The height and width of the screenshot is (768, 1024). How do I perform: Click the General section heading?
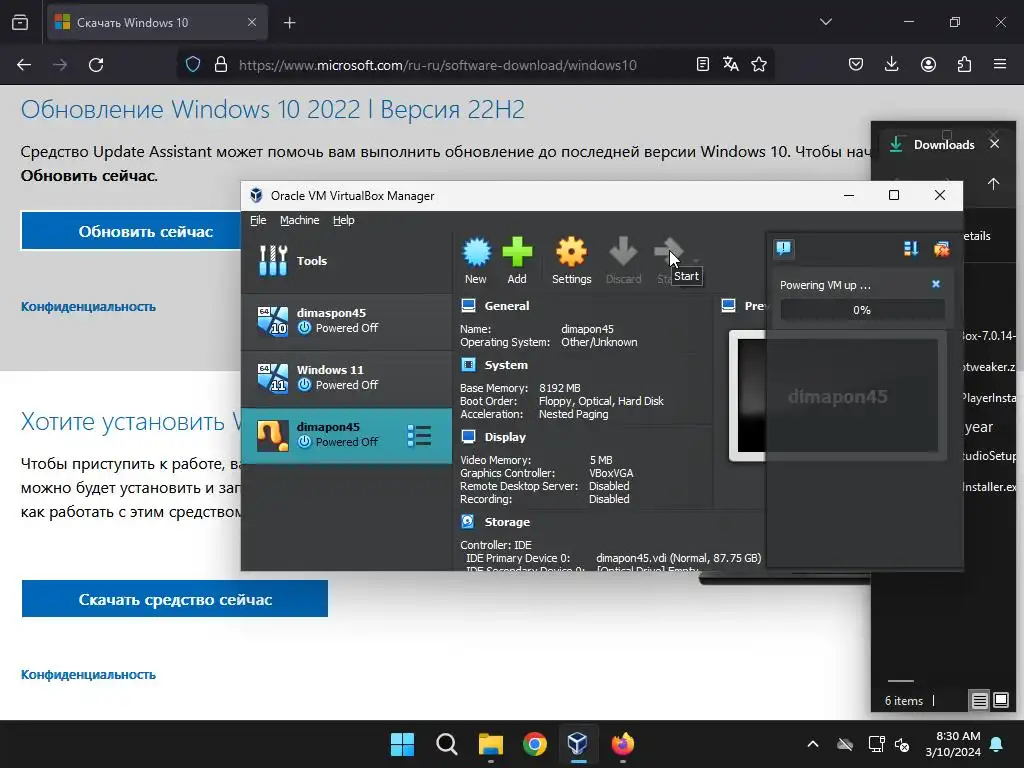506,306
